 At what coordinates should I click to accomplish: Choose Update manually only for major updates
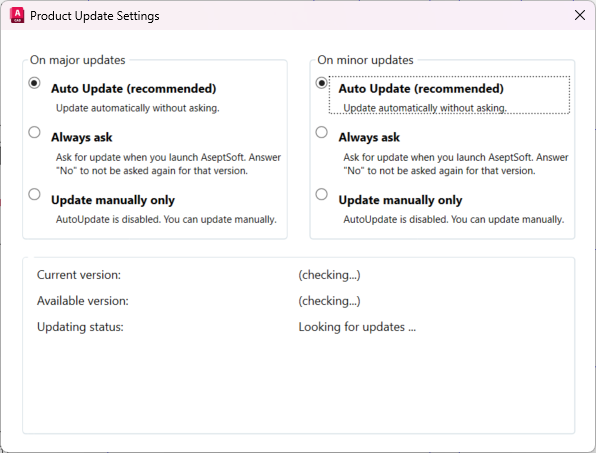(34, 194)
